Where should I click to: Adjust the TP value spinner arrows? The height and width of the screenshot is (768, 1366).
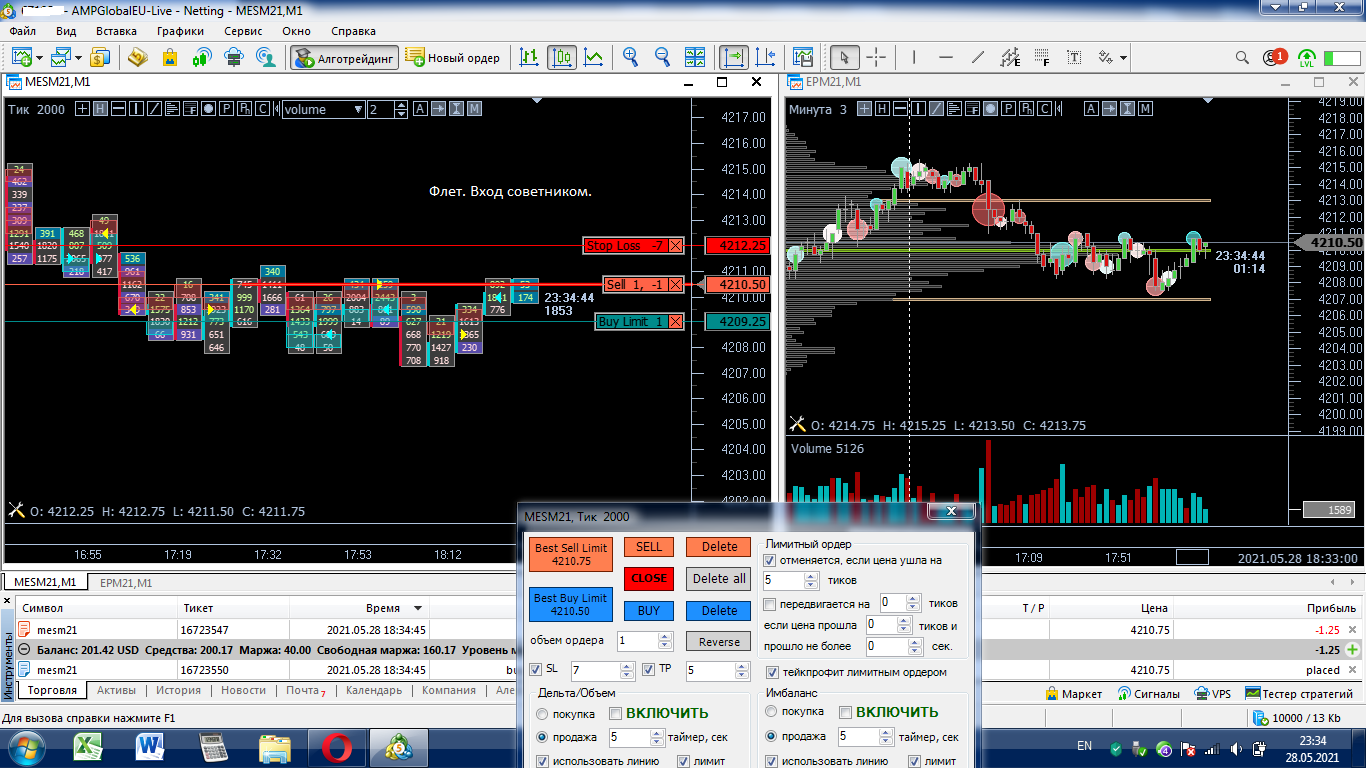(x=740, y=670)
